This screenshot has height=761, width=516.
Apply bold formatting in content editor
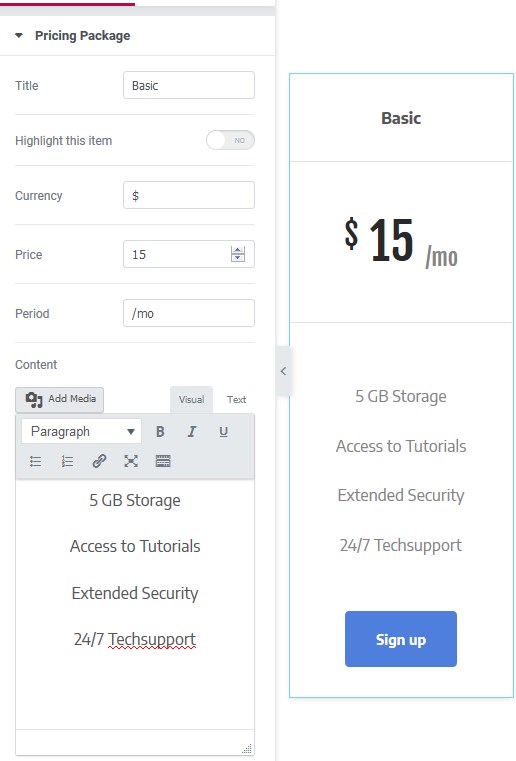(x=160, y=431)
